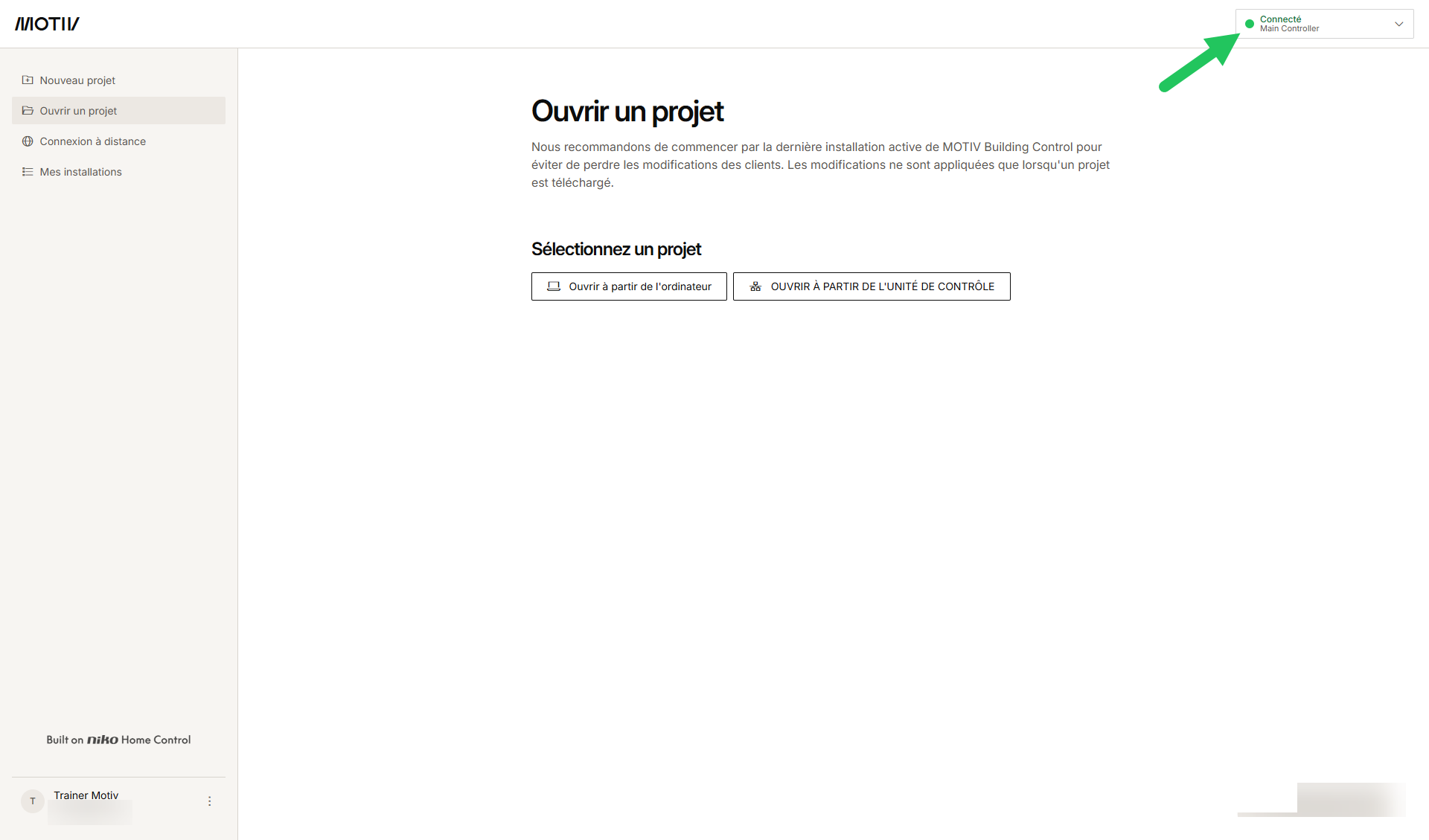This screenshot has width=1429, height=840.
Task: Click the Trainer Motiv user name
Action: pyautogui.click(x=86, y=795)
